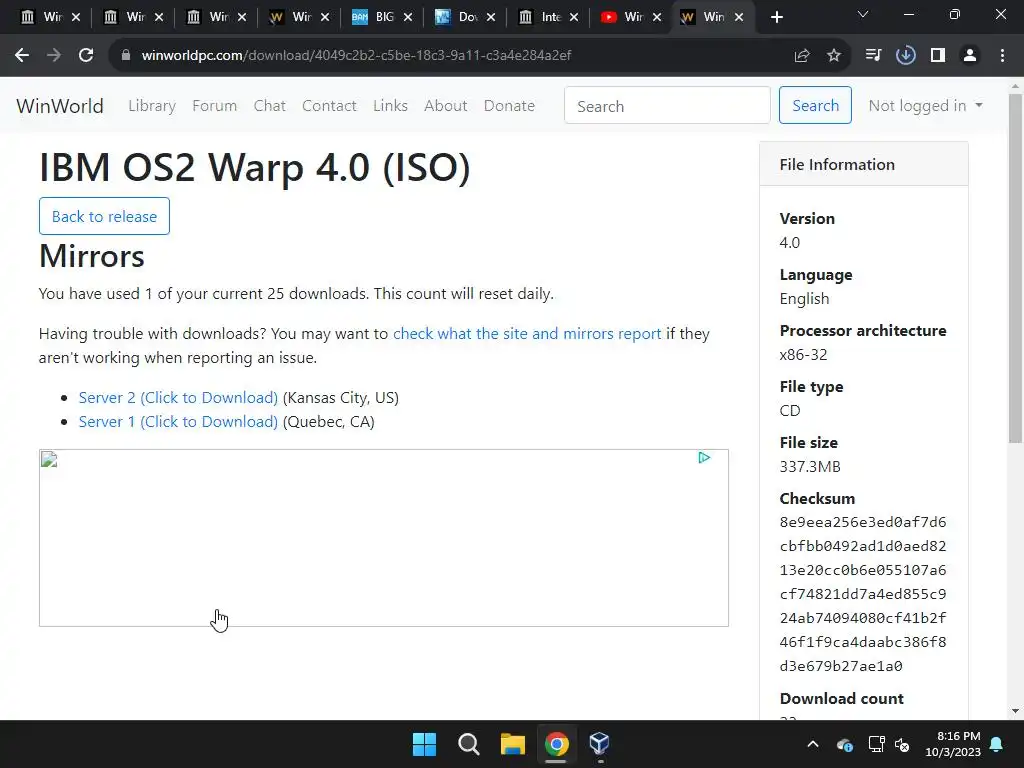Click the share page icon in address bar
Image resolution: width=1024 pixels, height=768 pixels.
tap(802, 56)
